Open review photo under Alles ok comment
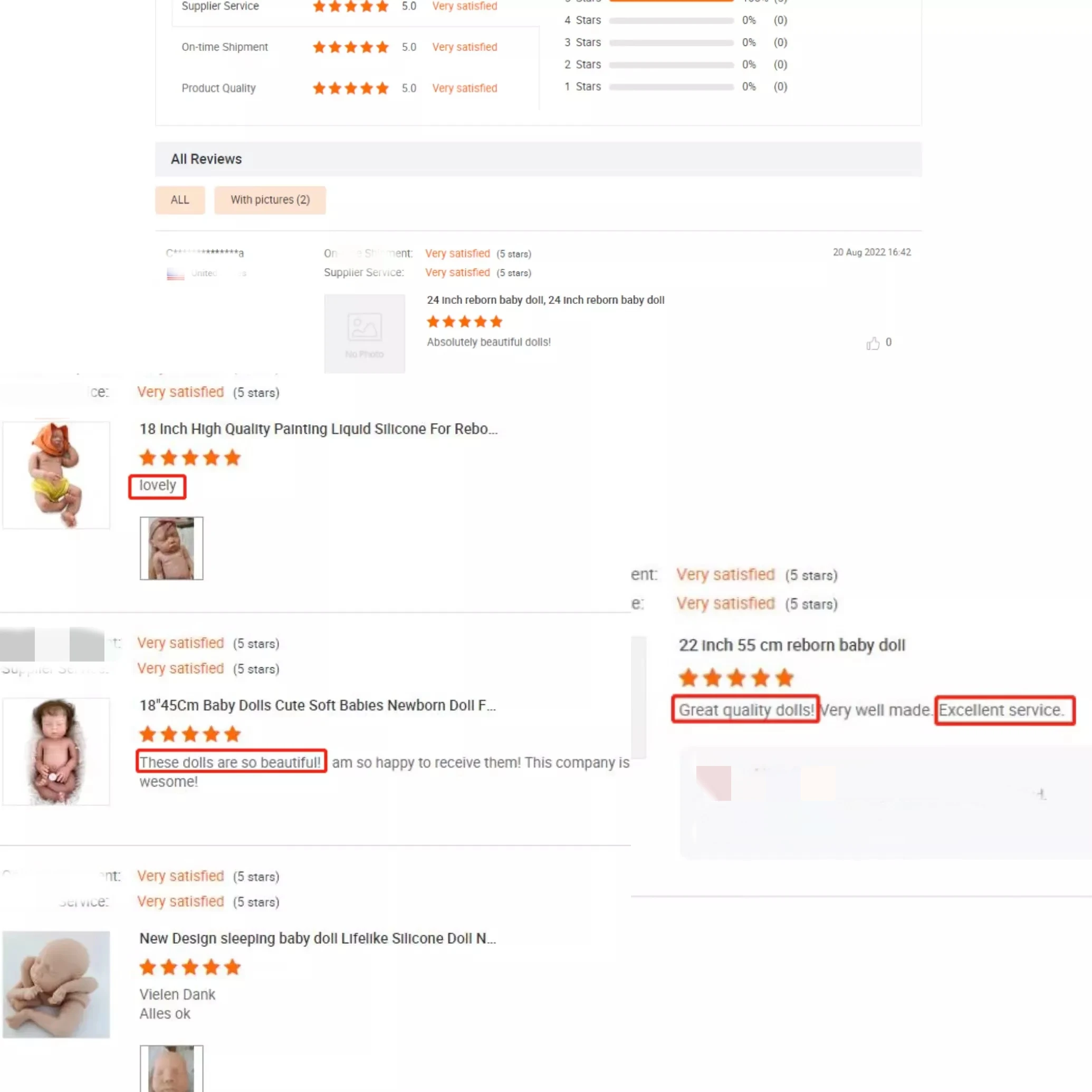The height and width of the screenshot is (1092, 1092). coord(171,1068)
